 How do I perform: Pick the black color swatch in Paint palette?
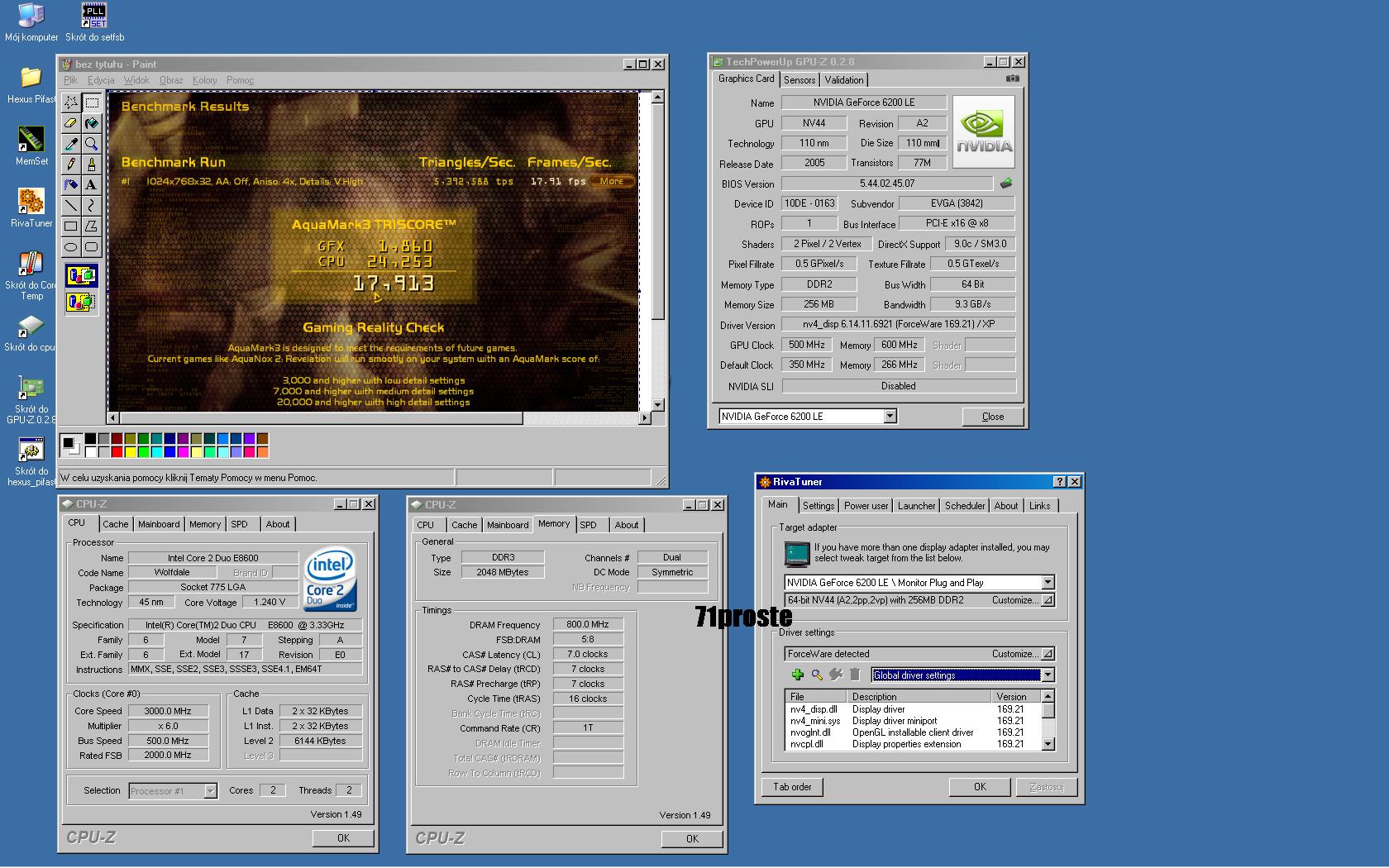click(x=91, y=439)
